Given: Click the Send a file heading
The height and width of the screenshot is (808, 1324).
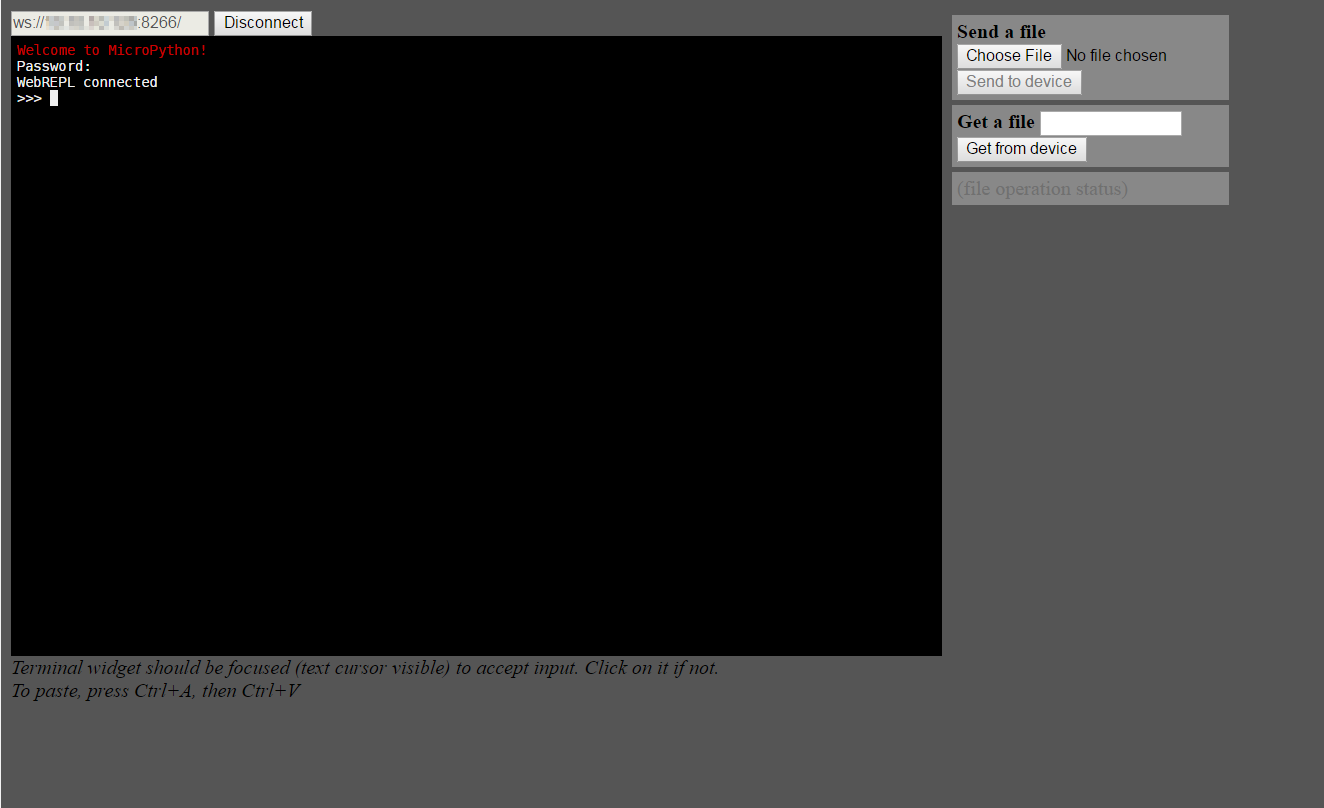Looking at the screenshot, I should click(1001, 32).
